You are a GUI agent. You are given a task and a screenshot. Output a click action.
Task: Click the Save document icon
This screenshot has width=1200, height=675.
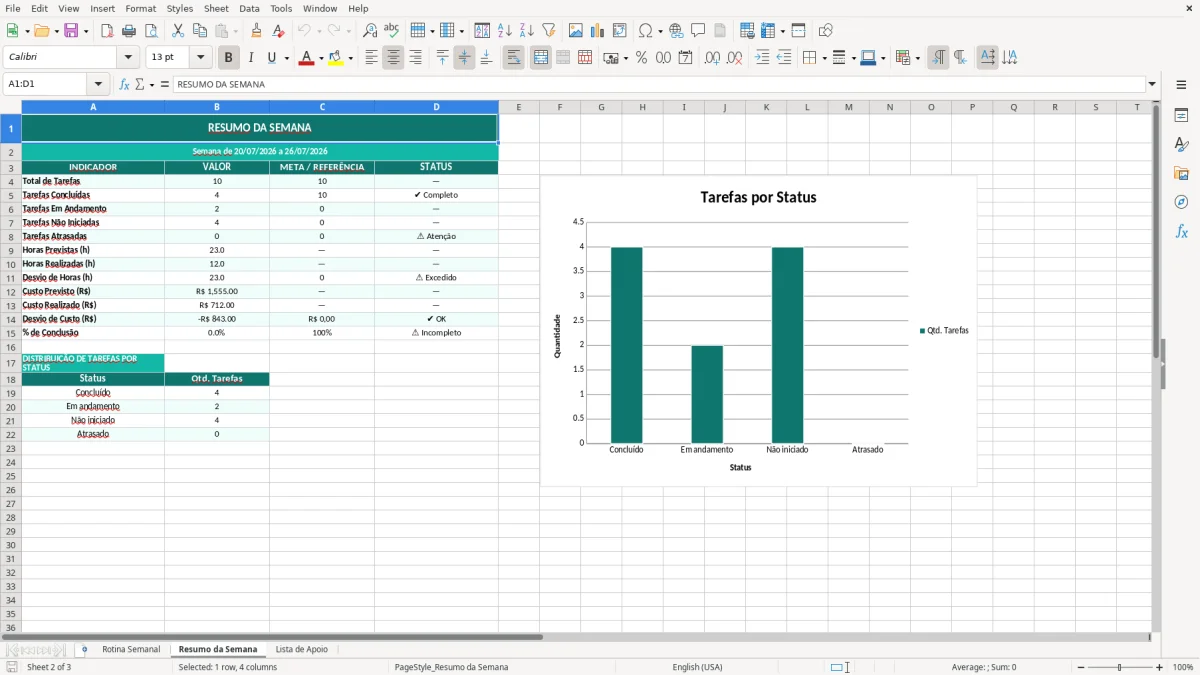[71, 31]
